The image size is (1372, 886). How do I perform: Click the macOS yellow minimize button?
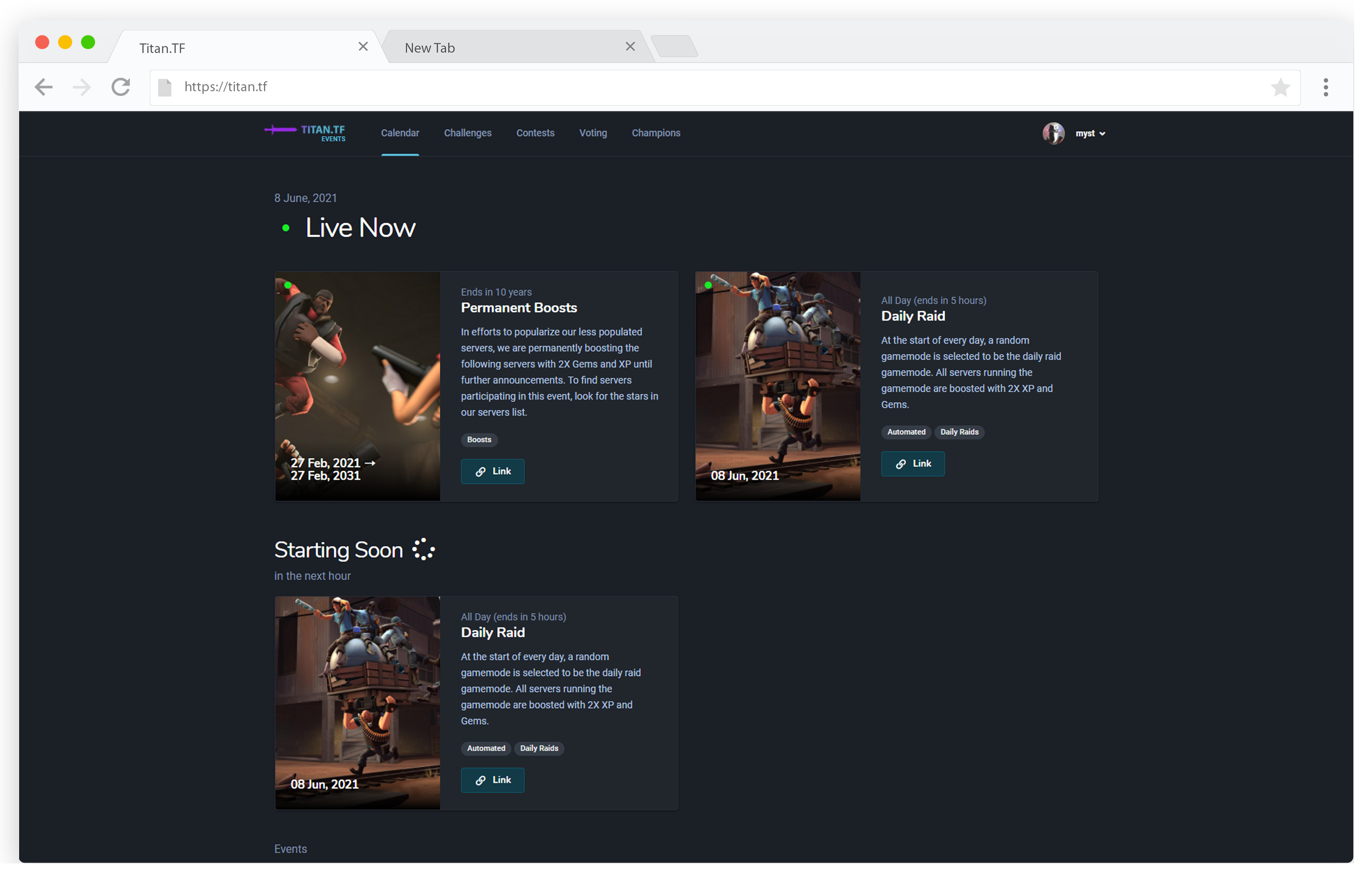point(65,42)
